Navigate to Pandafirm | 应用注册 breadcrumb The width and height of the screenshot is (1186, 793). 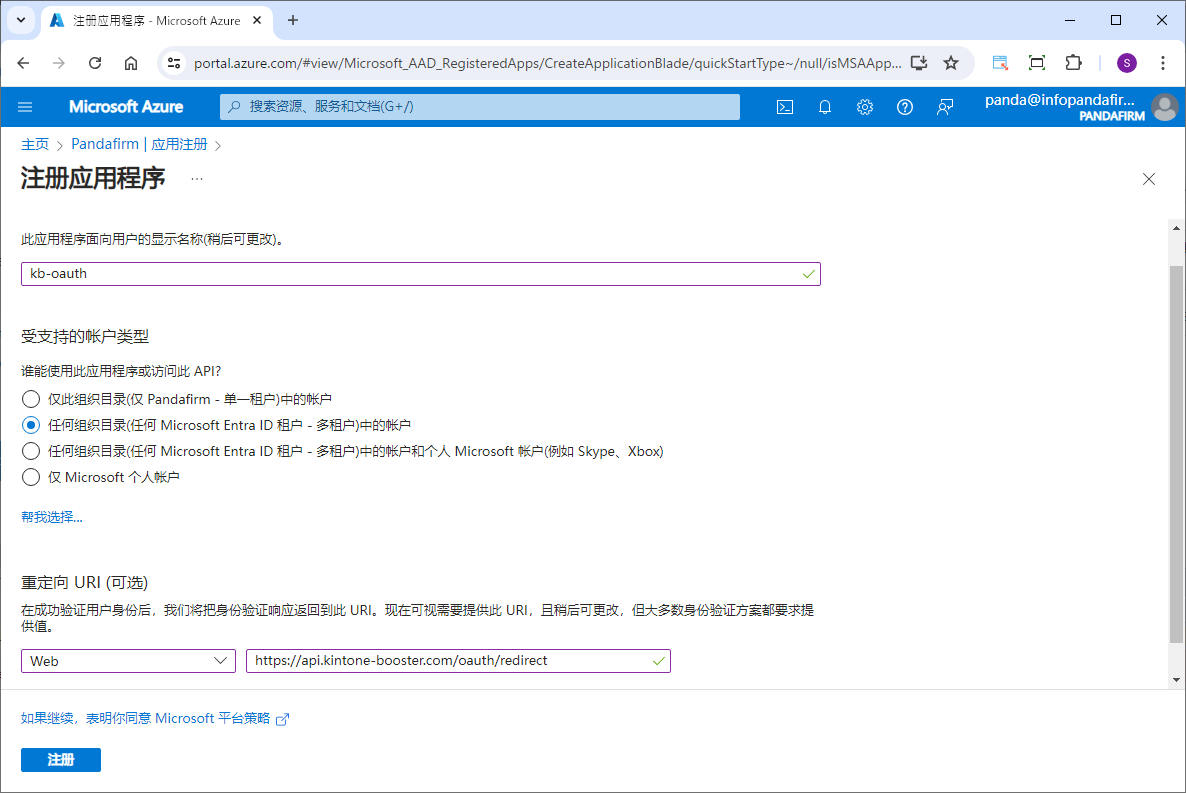[139, 144]
